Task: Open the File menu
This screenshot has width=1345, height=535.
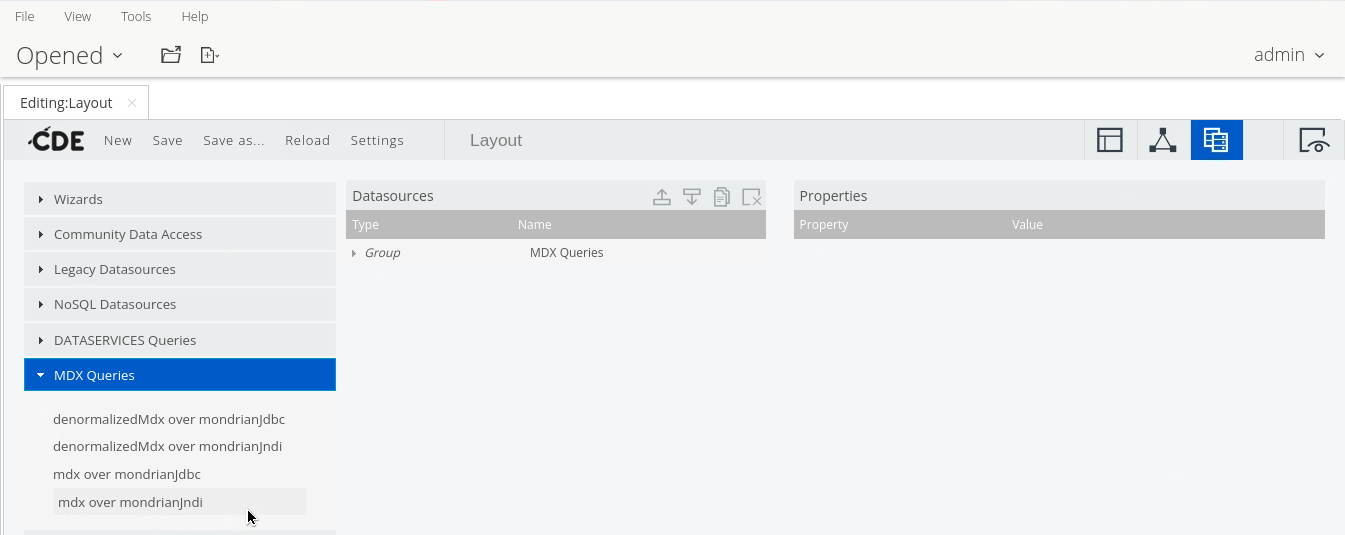Action: (x=25, y=16)
